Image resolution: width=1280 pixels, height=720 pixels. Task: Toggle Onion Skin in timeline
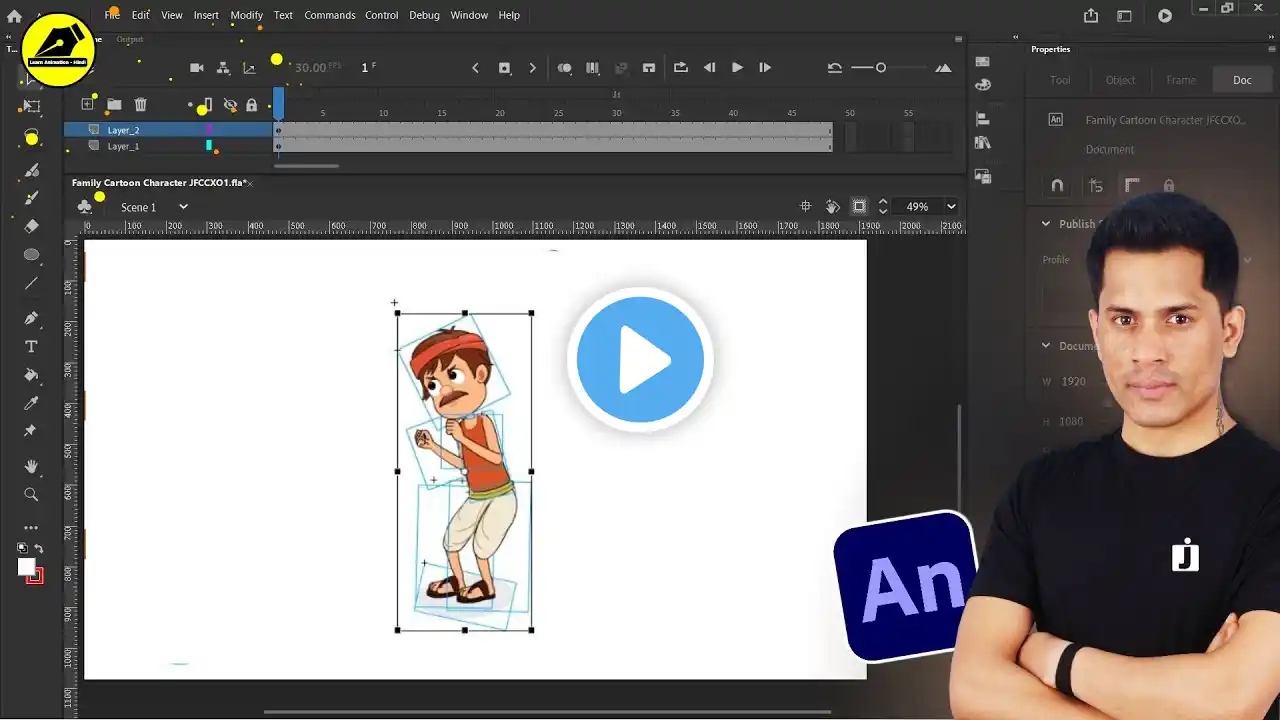[564, 68]
